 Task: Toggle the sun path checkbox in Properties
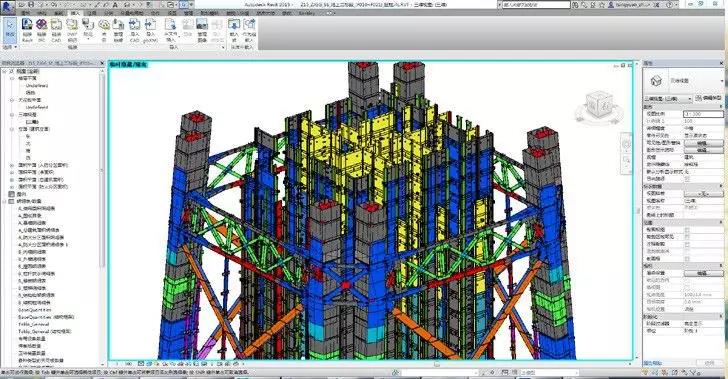pos(687,179)
